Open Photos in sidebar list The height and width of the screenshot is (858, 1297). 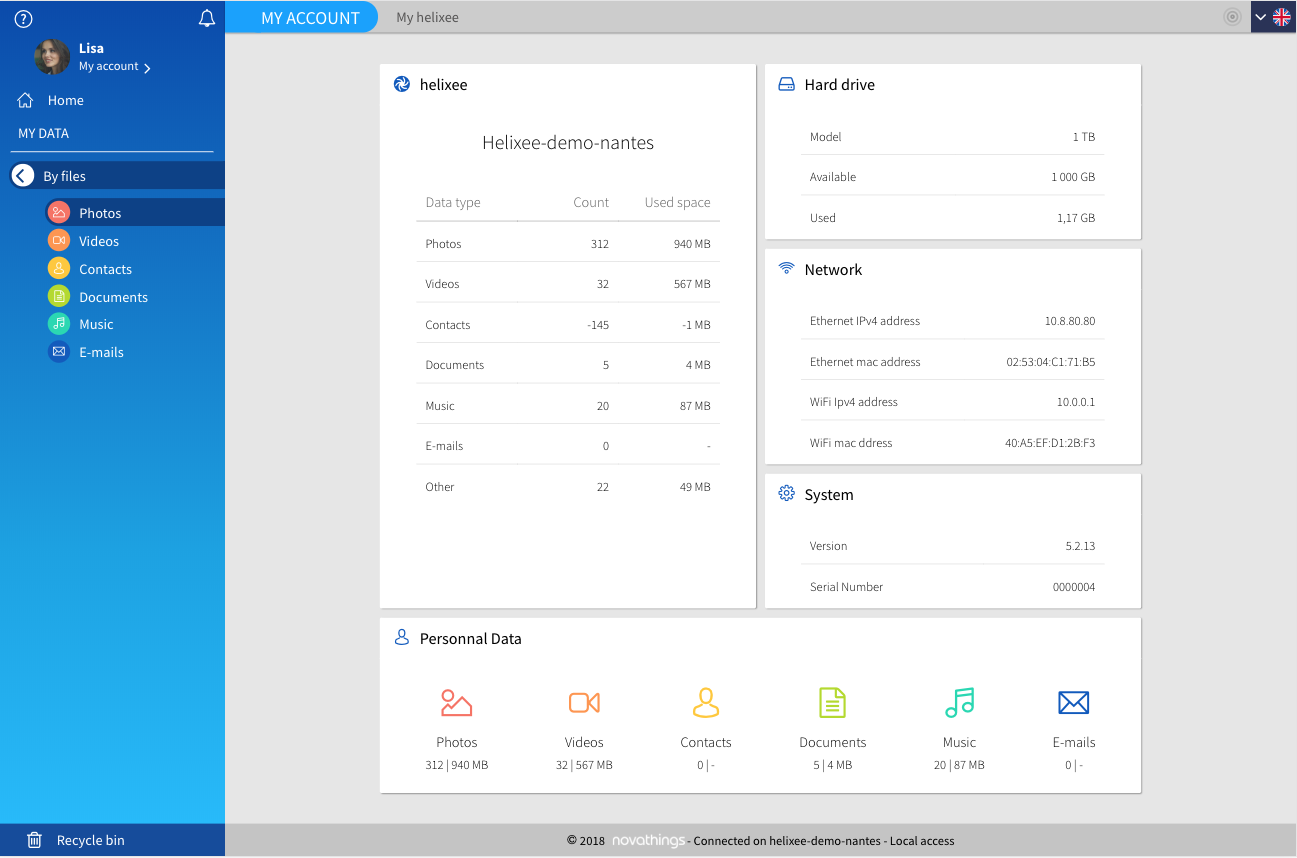pyautogui.click(x=100, y=213)
